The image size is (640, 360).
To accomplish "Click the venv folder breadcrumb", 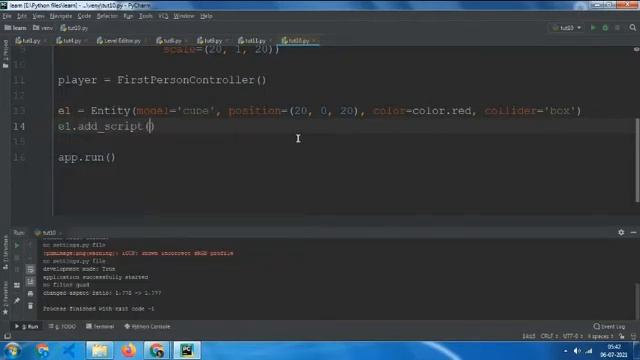I will click(43, 28).
